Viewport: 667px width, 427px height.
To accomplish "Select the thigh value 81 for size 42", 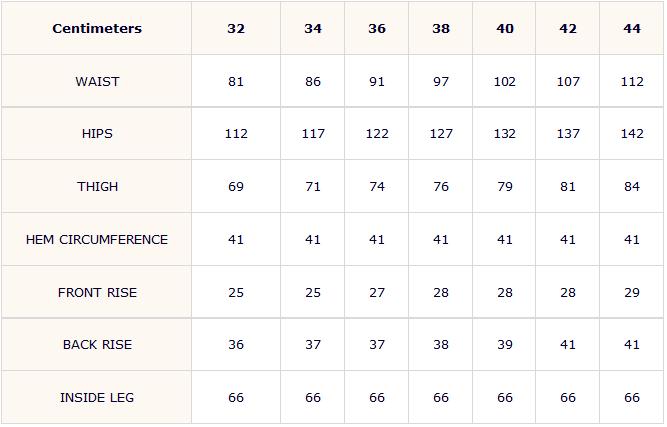I will (568, 187).
